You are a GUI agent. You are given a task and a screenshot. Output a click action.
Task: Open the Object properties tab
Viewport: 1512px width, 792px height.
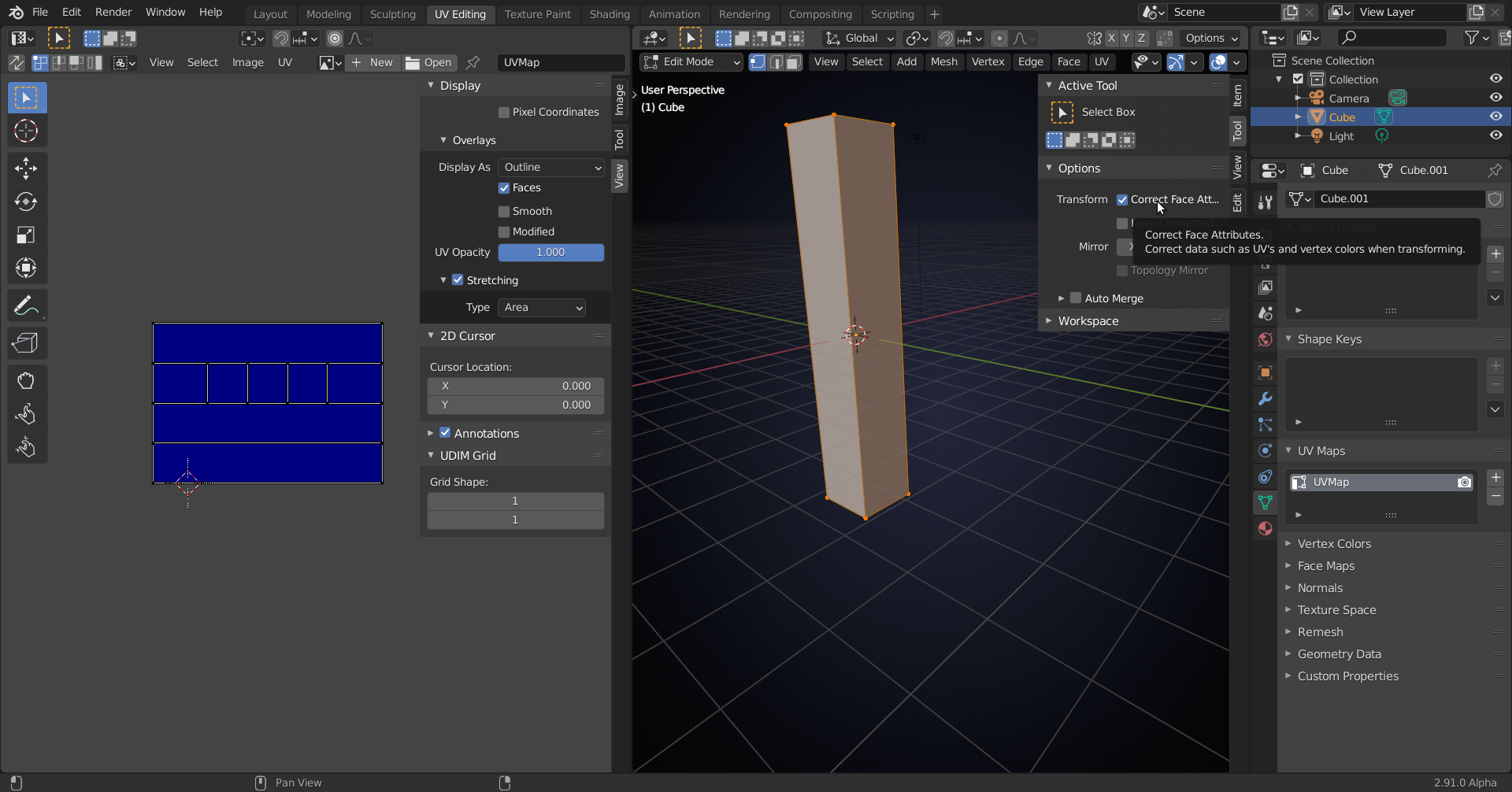[x=1266, y=372]
